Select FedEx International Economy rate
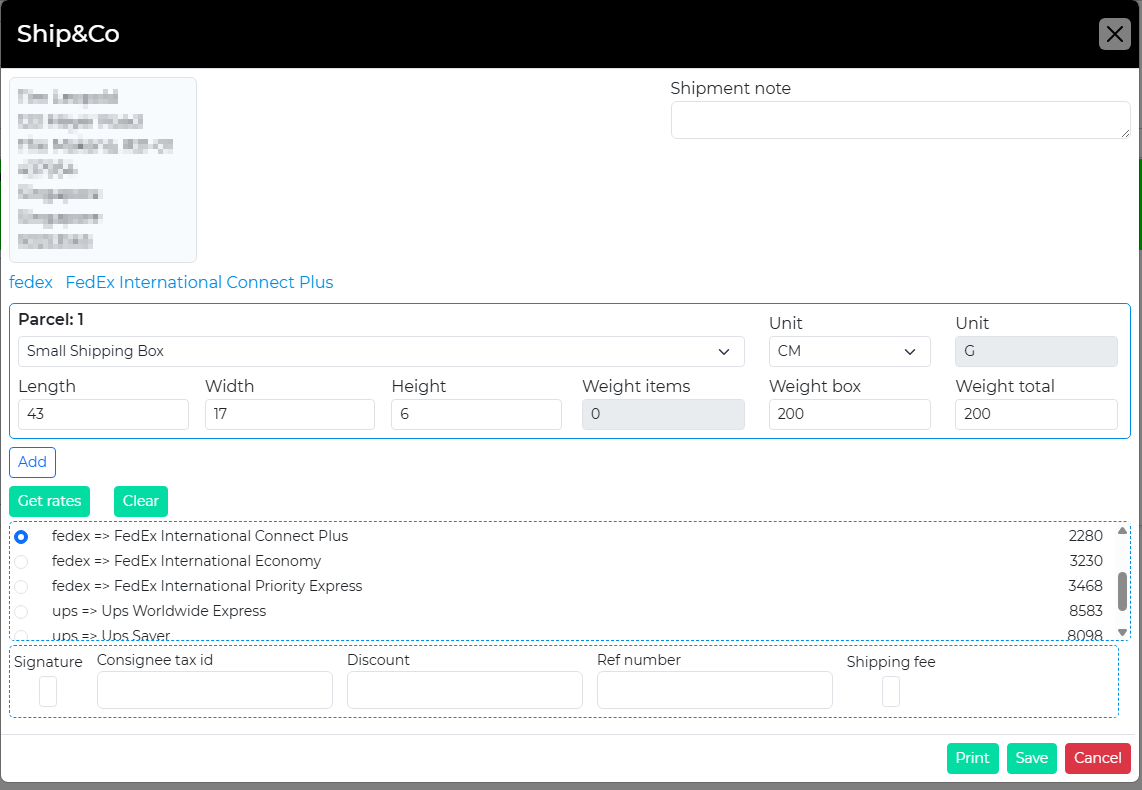Image resolution: width=1142 pixels, height=790 pixels. click(x=22, y=562)
